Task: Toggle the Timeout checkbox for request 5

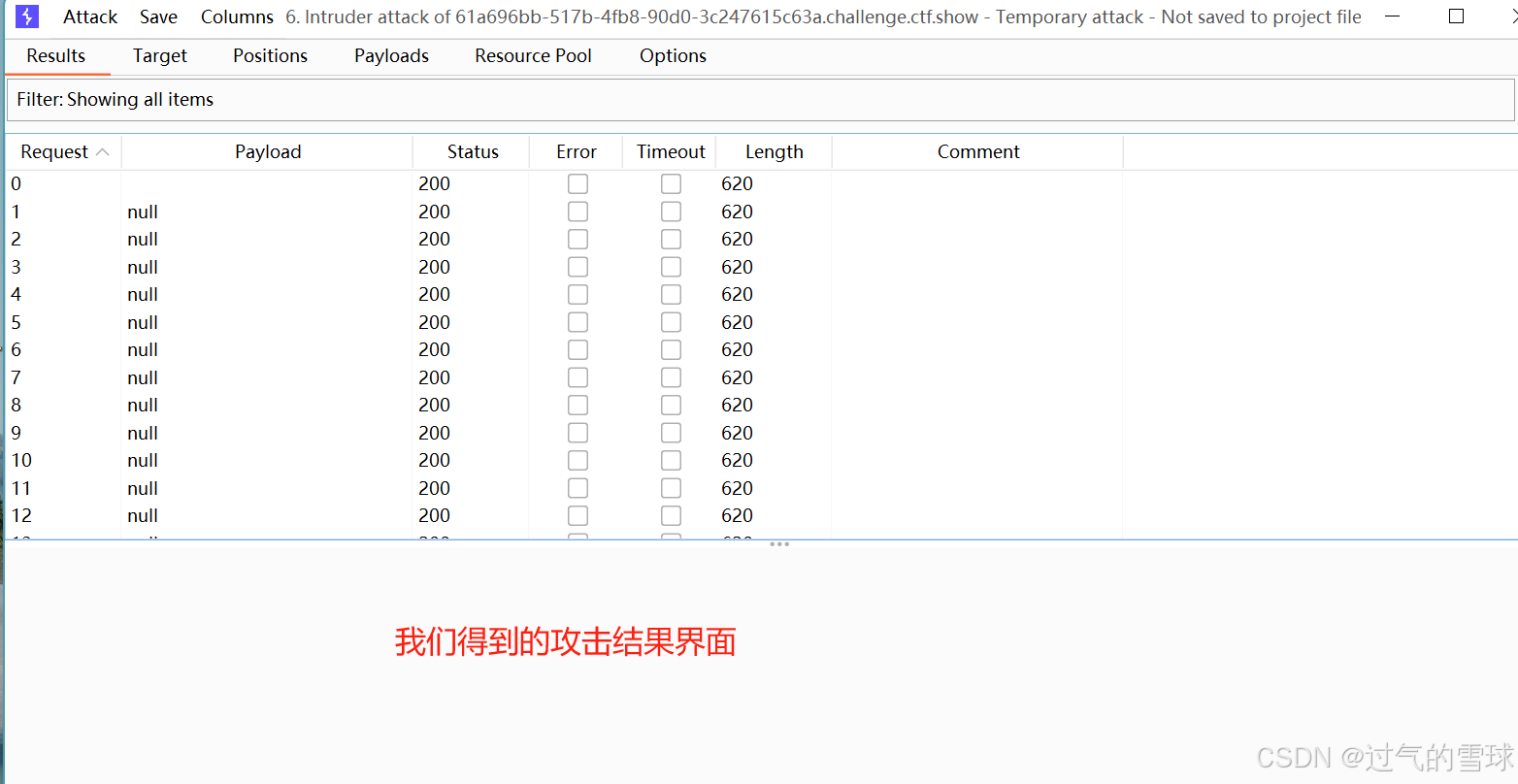Action: pyautogui.click(x=671, y=321)
